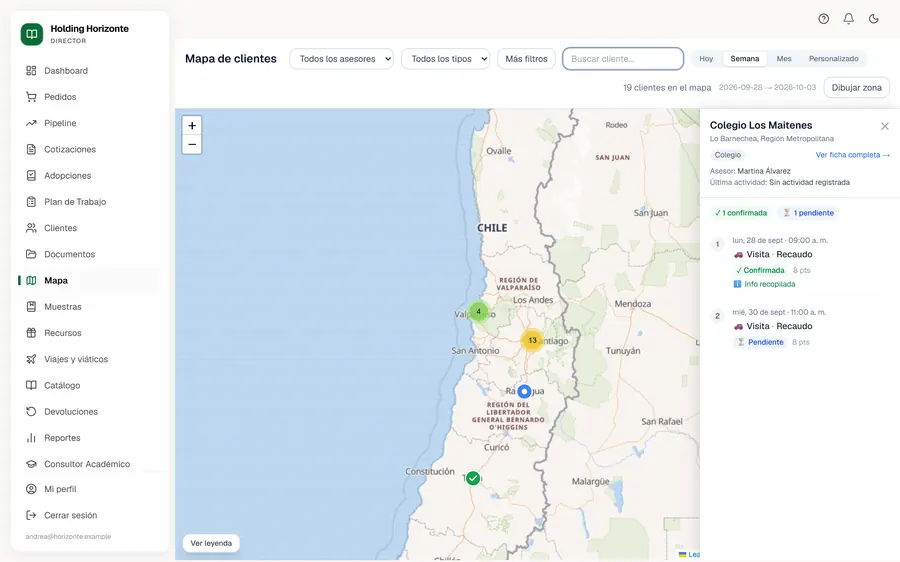
Task: Click the Clientes people icon
Action: [31, 228]
